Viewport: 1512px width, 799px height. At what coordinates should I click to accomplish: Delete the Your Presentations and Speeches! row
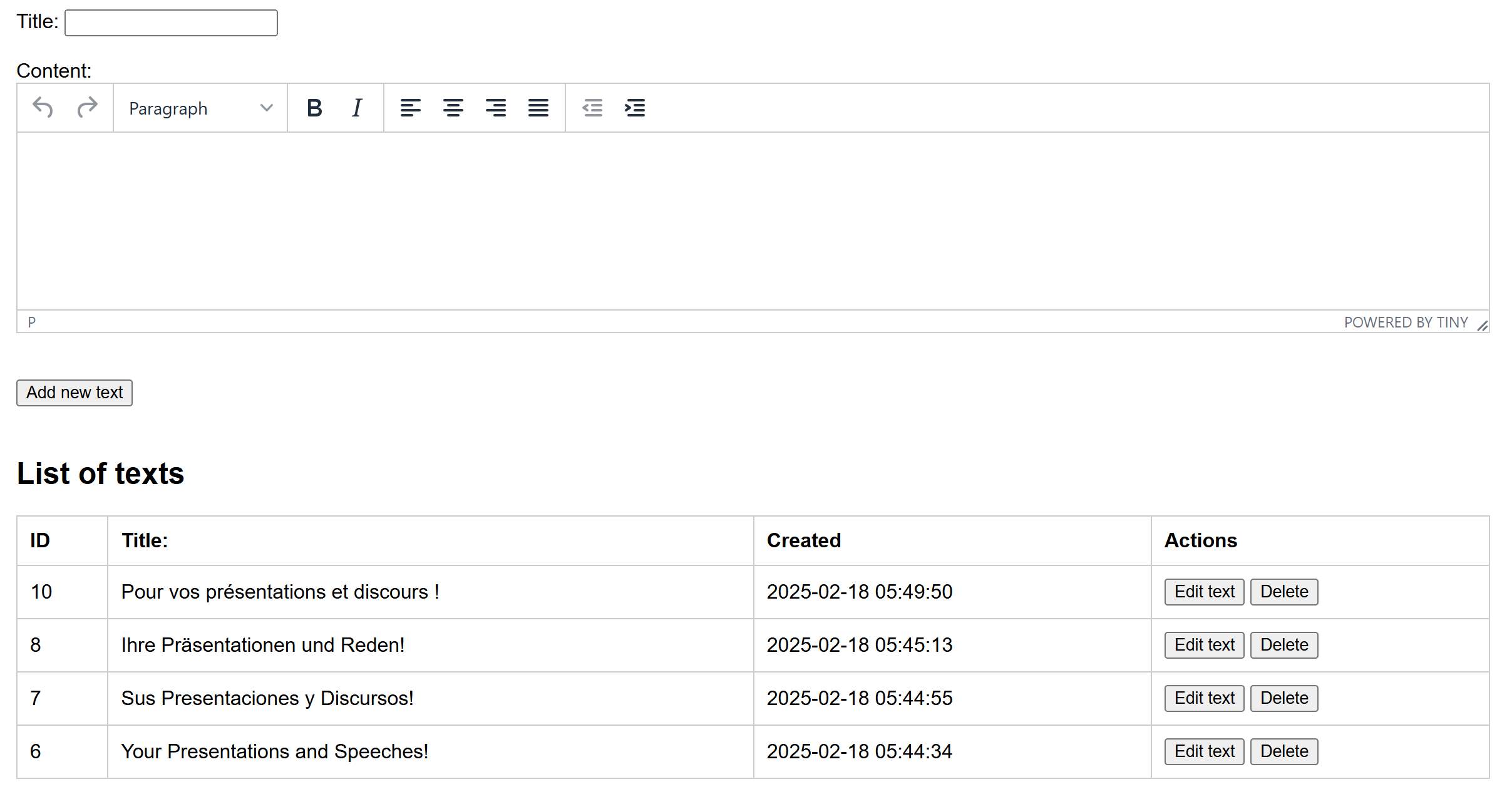(1284, 751)
